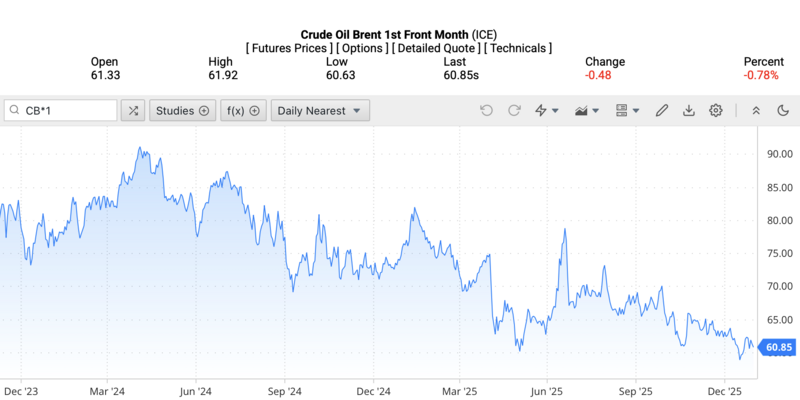This screenshot has height=400, width=800.
Task: Click the 60.85 current price label
Action: (778, 347)
